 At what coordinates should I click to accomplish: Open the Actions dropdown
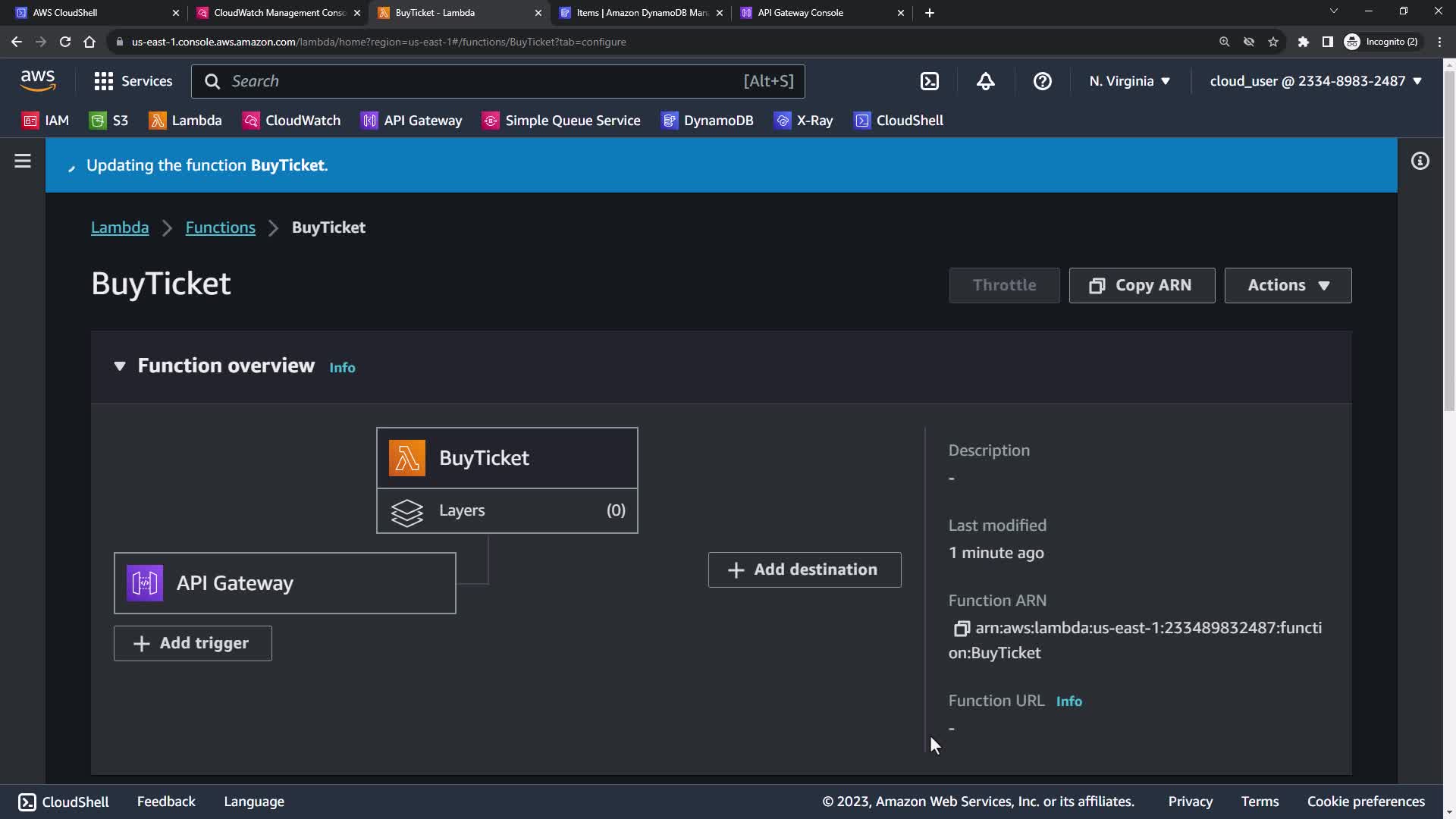(1287, 285)
